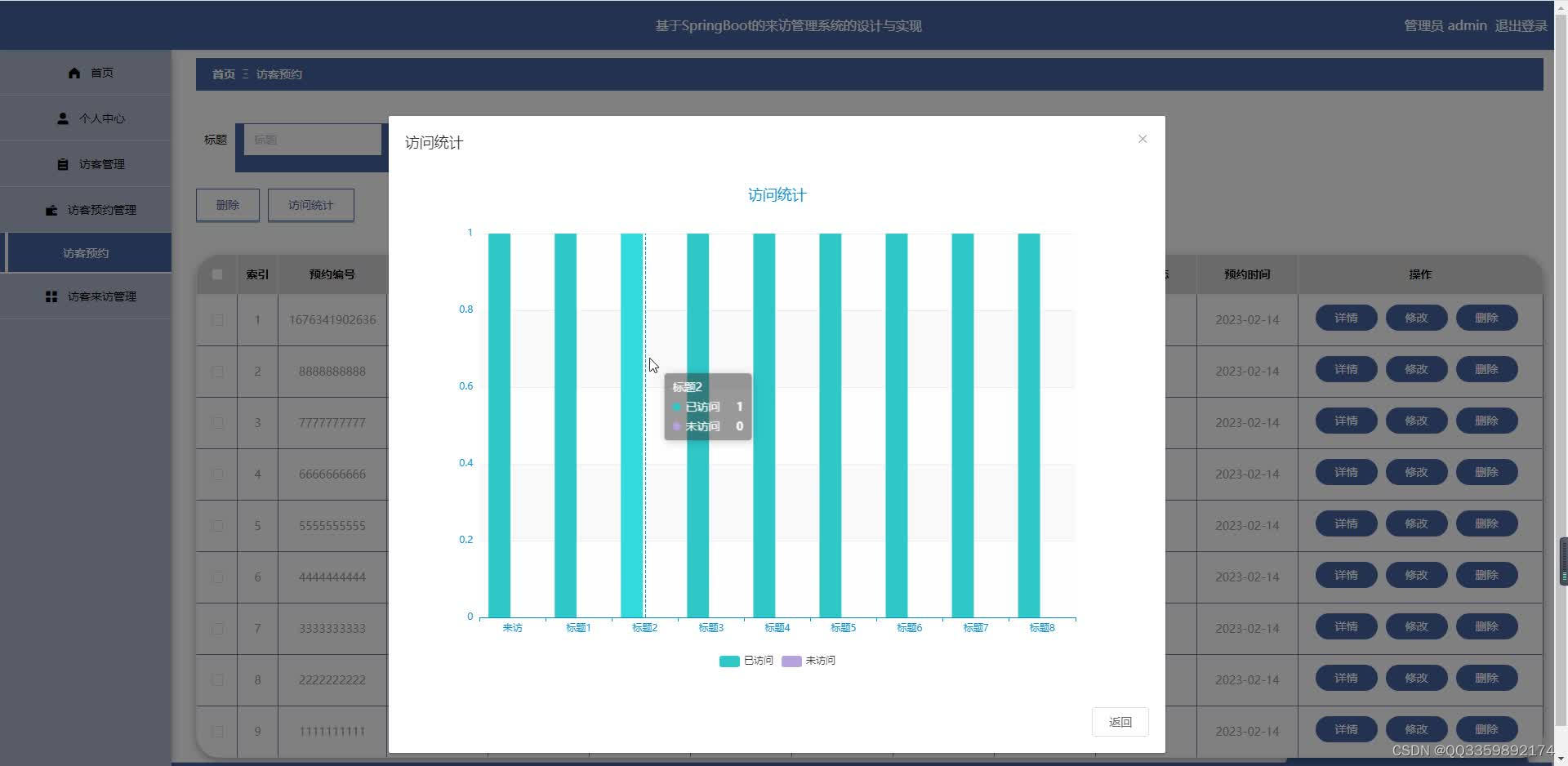Click cell 8888888888 in the table
The width and height of the screenshot is (1568, 766).
[x=332, y=372]
